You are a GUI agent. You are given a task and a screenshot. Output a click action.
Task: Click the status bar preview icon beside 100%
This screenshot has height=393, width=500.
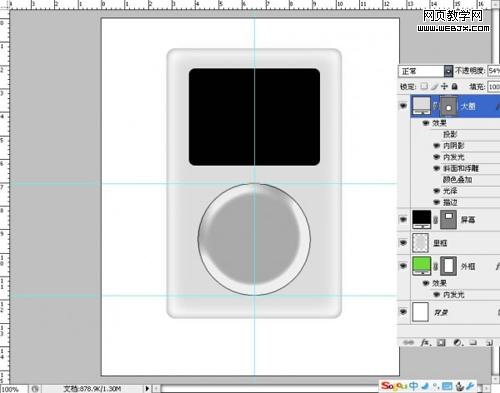(35, 389)
